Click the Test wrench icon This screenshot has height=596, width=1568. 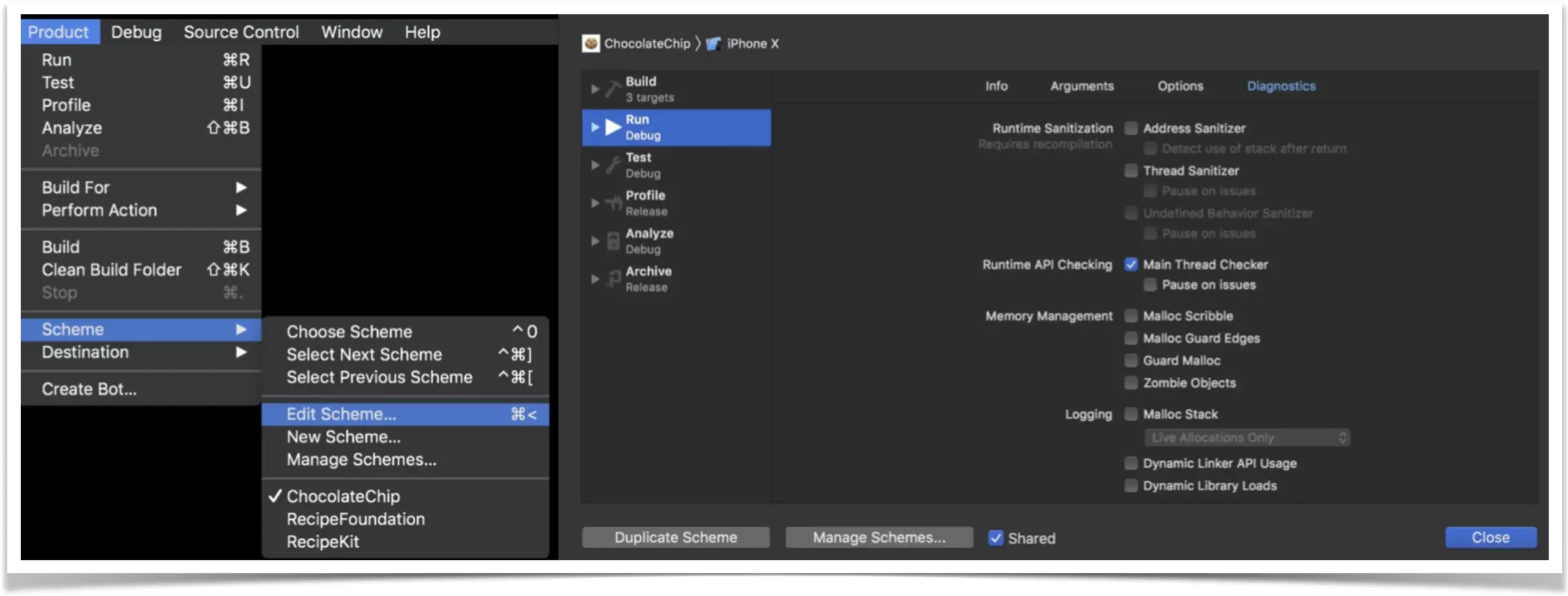click(x=613, y=165)
